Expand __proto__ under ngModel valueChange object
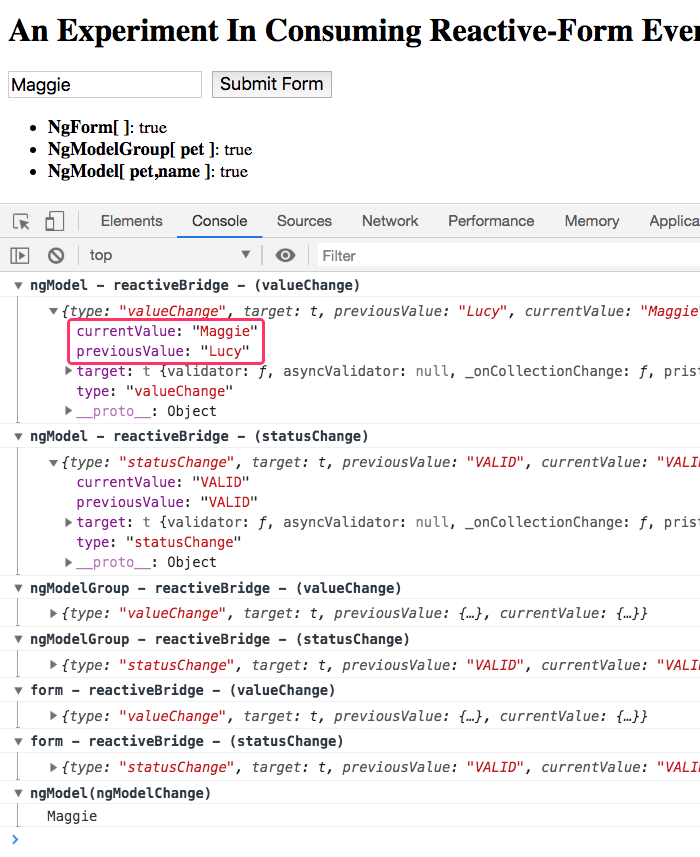 68,411
